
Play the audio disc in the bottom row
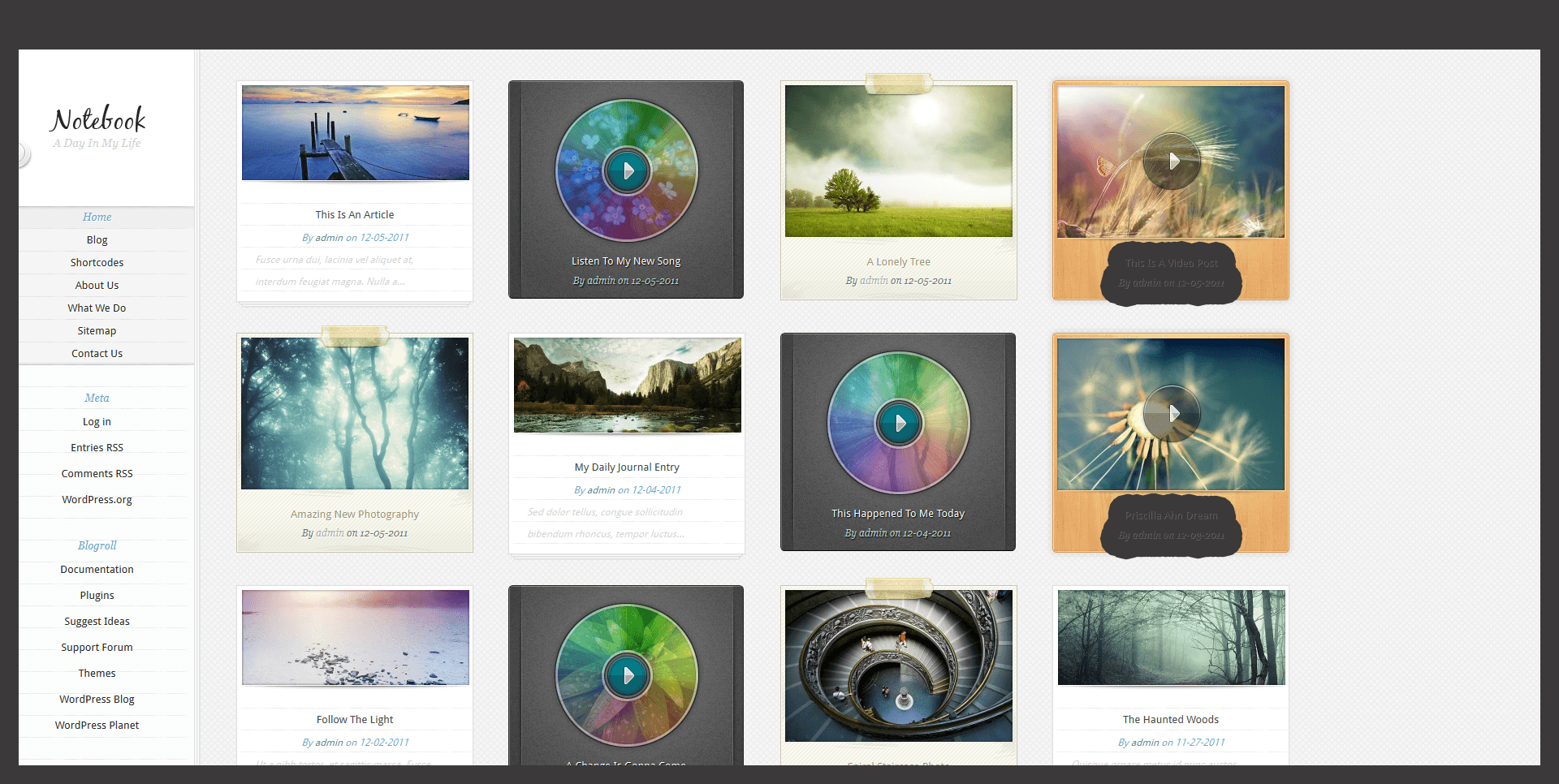point(627,675)
